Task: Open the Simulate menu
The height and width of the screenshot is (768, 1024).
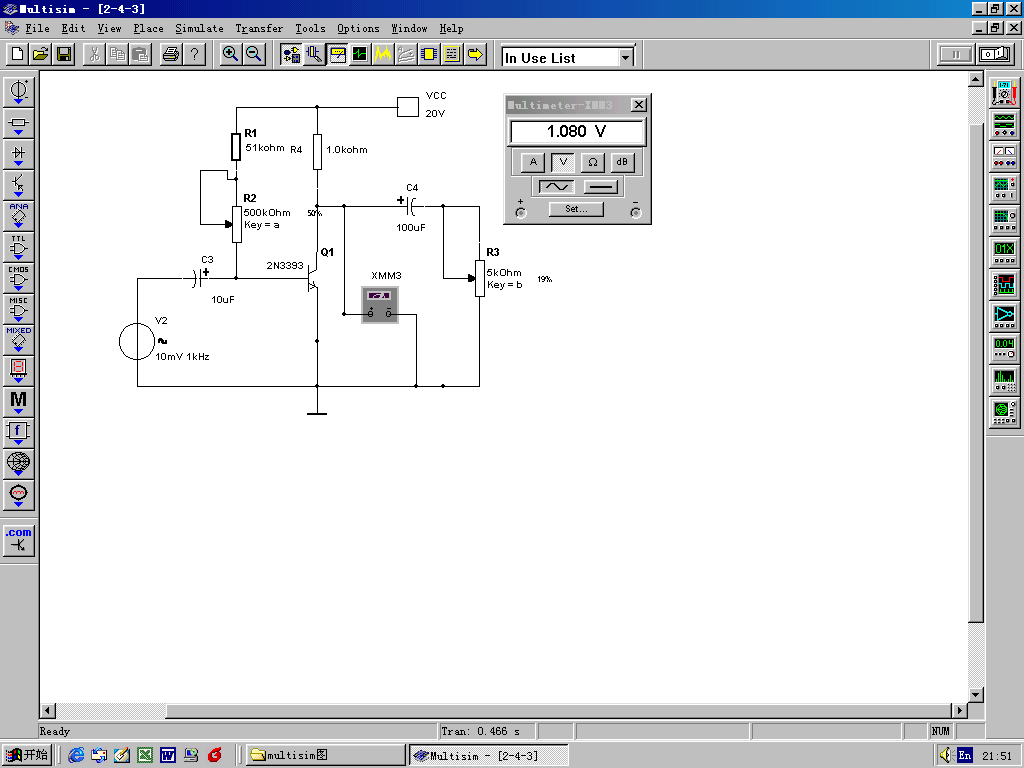Action: coord(199,28)
